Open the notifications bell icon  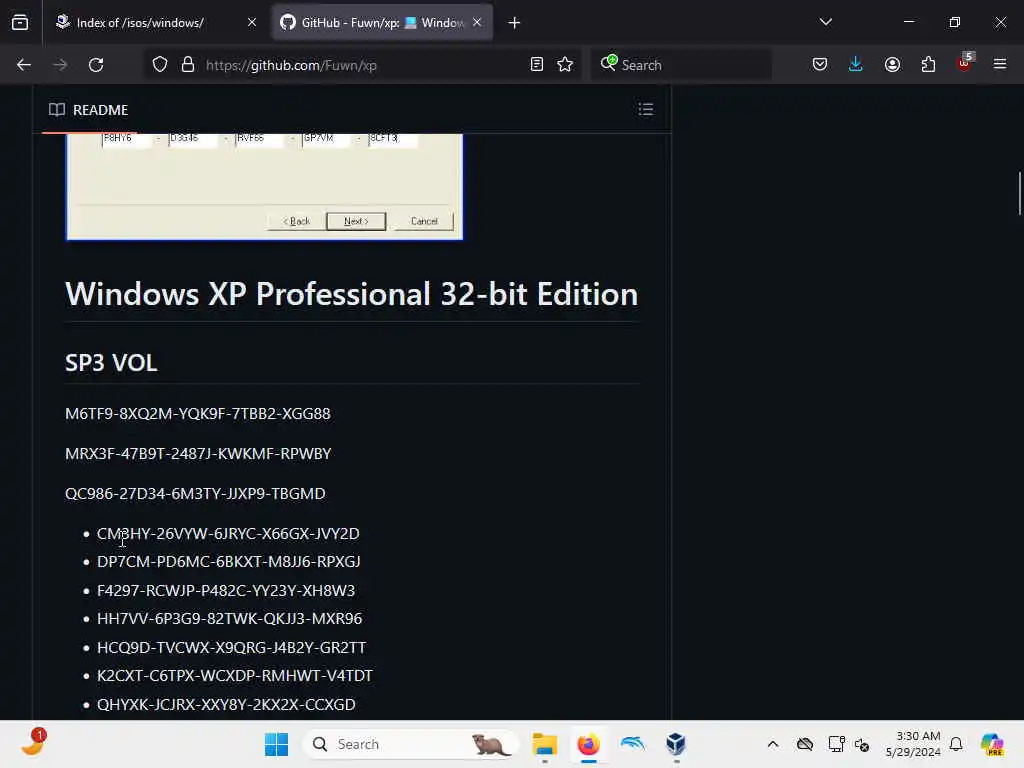tap(956, 744)
